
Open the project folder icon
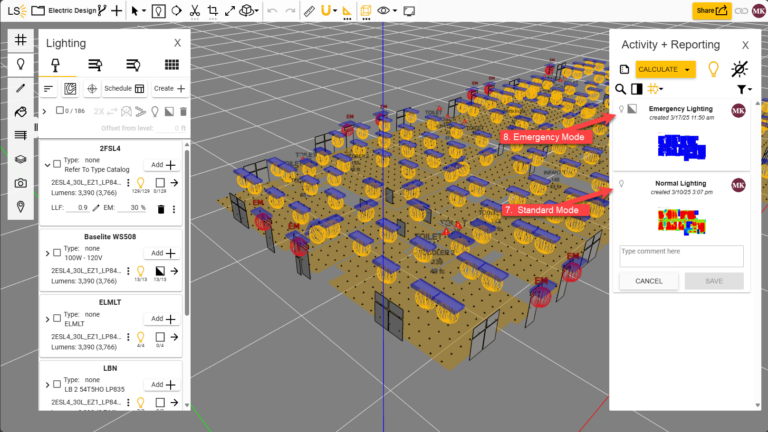point(38,10)
